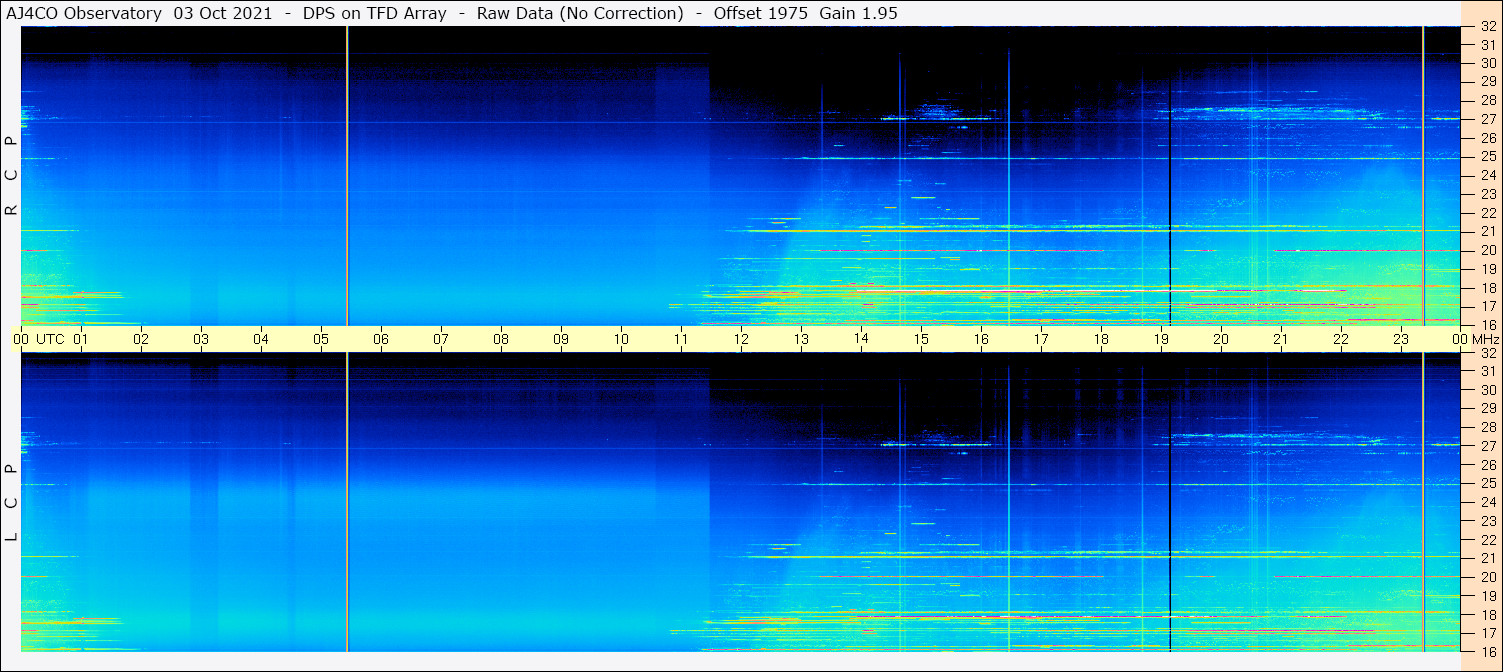This screenshot has height=672, width=1503.
Task: Click the "32" MHz tick of RCP panel
Action: pyautogui.click(x=1488, y=27)
